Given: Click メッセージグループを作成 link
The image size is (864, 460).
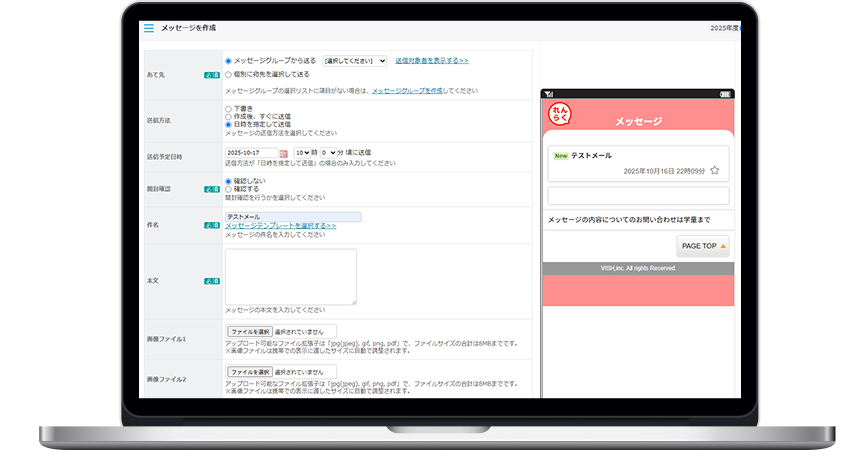Looking at the screenshot, I should (x=407, y=91).
